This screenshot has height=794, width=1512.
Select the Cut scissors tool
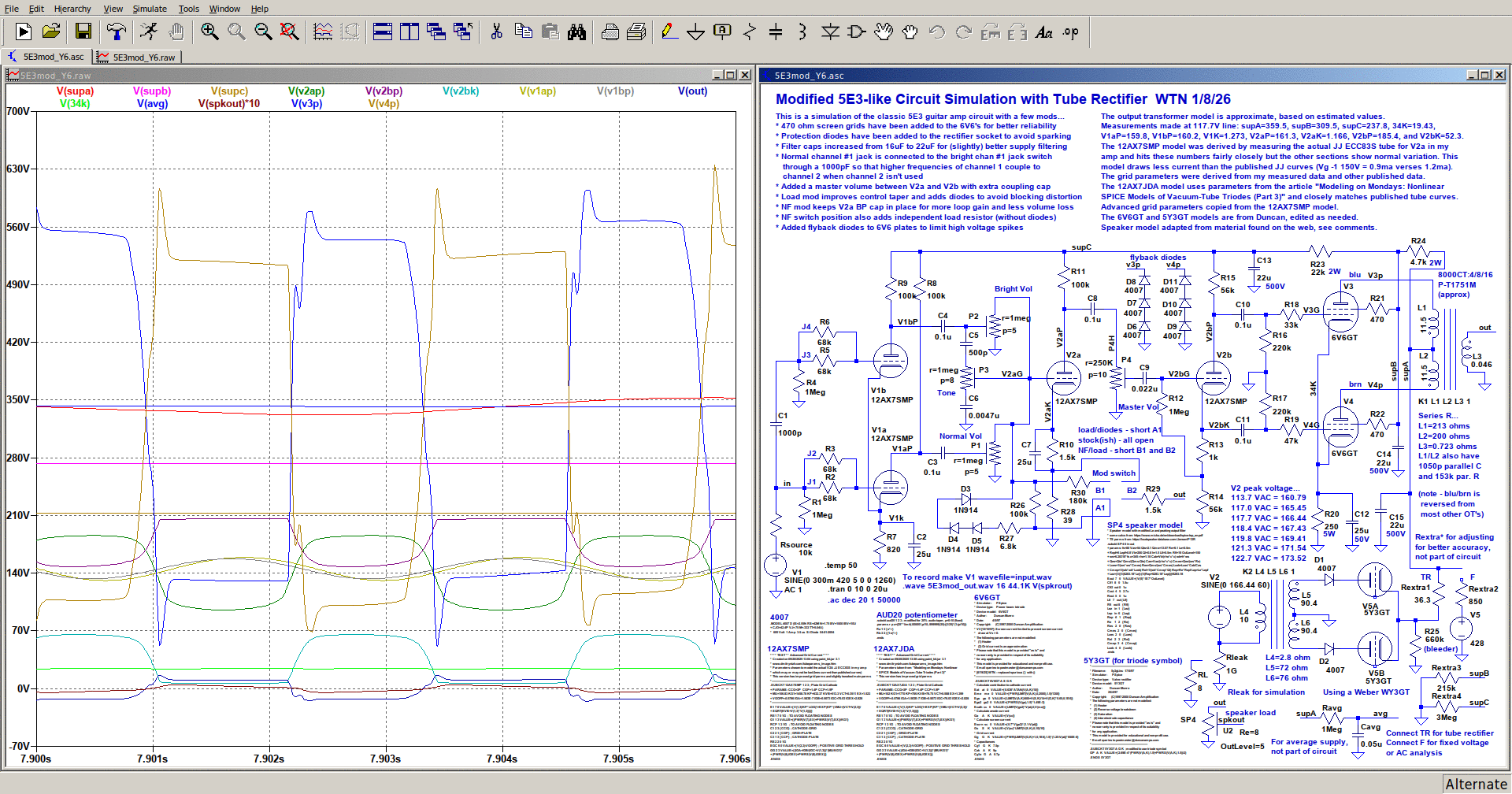click(x=496, y=32)
